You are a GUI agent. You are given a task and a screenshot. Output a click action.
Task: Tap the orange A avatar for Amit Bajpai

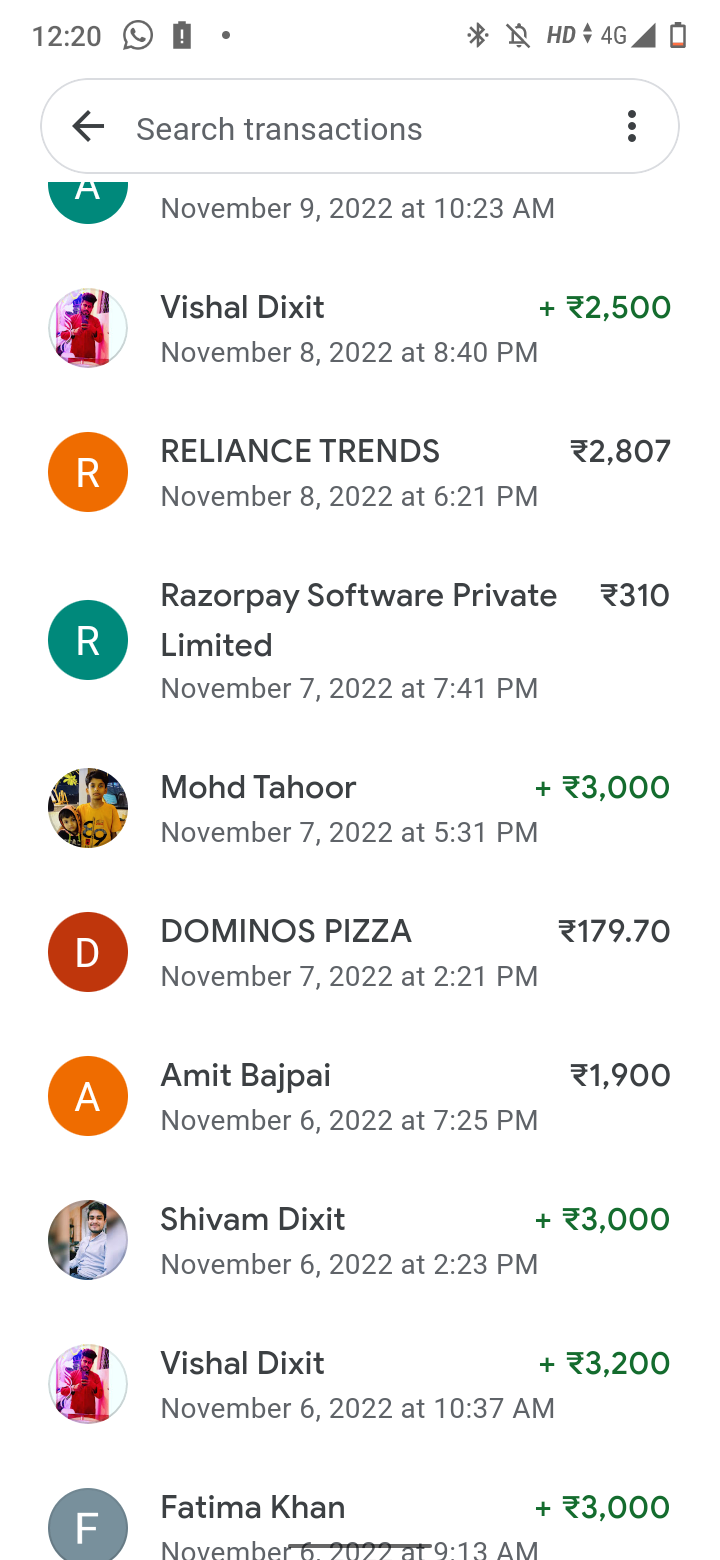pyautogui.click(x=88, y=1096)
